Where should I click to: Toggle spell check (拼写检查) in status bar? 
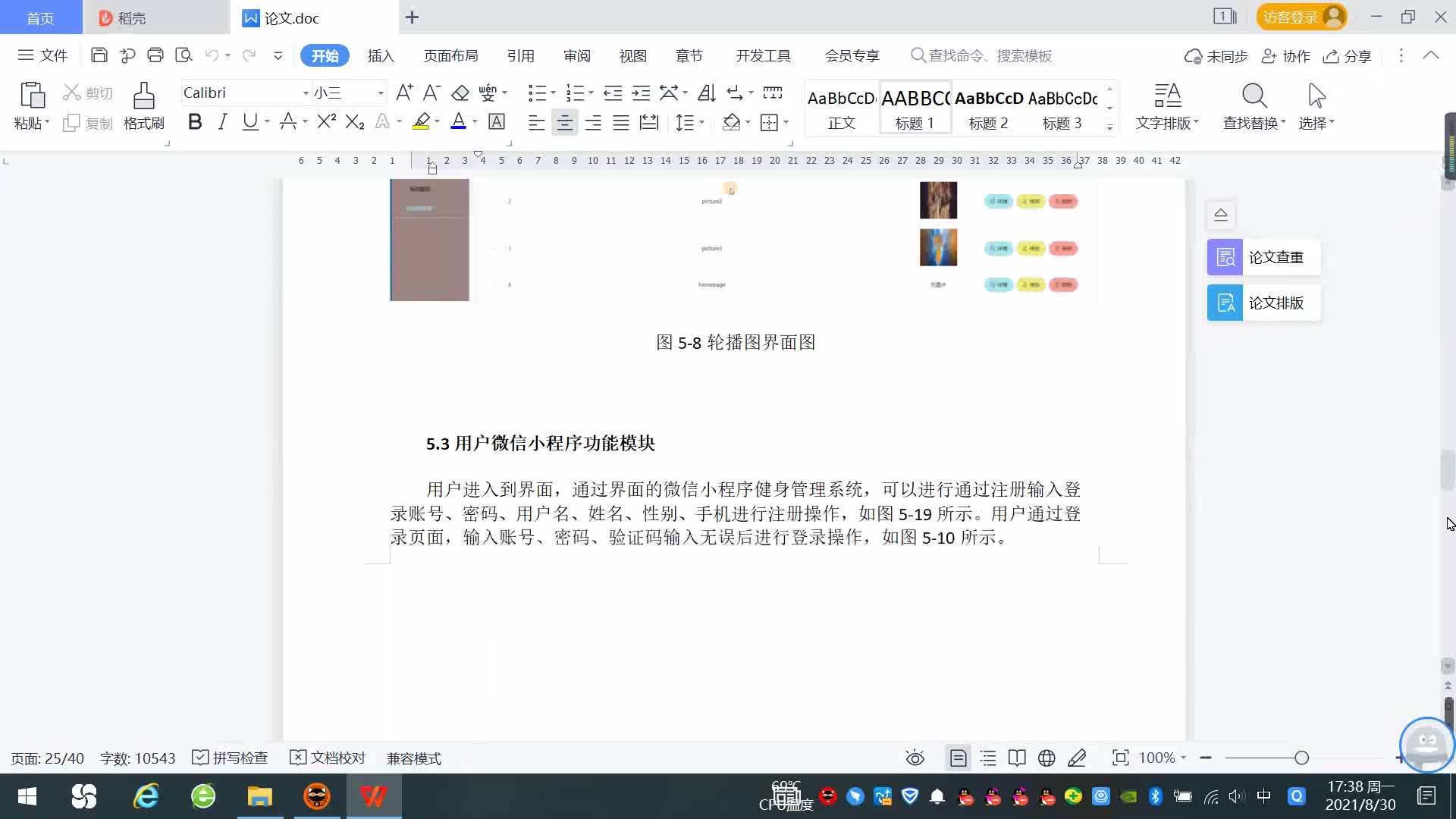click(x=231, y=758)
